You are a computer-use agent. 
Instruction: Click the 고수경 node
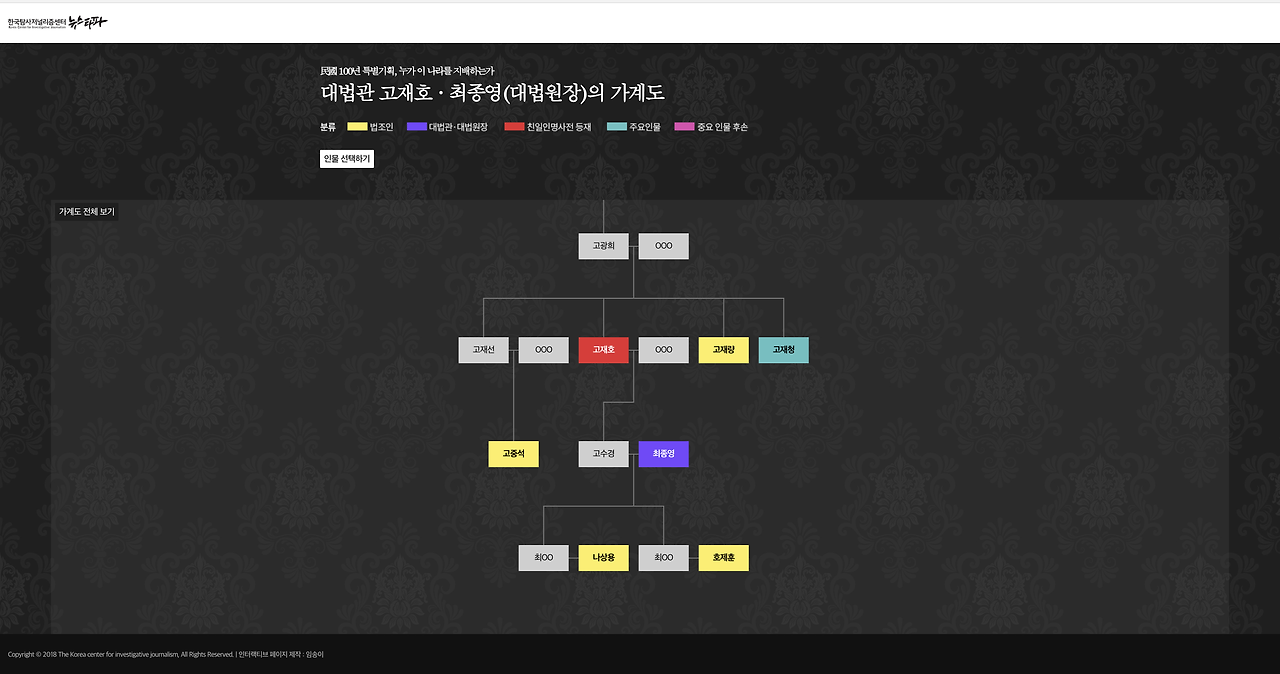point(603,453)
